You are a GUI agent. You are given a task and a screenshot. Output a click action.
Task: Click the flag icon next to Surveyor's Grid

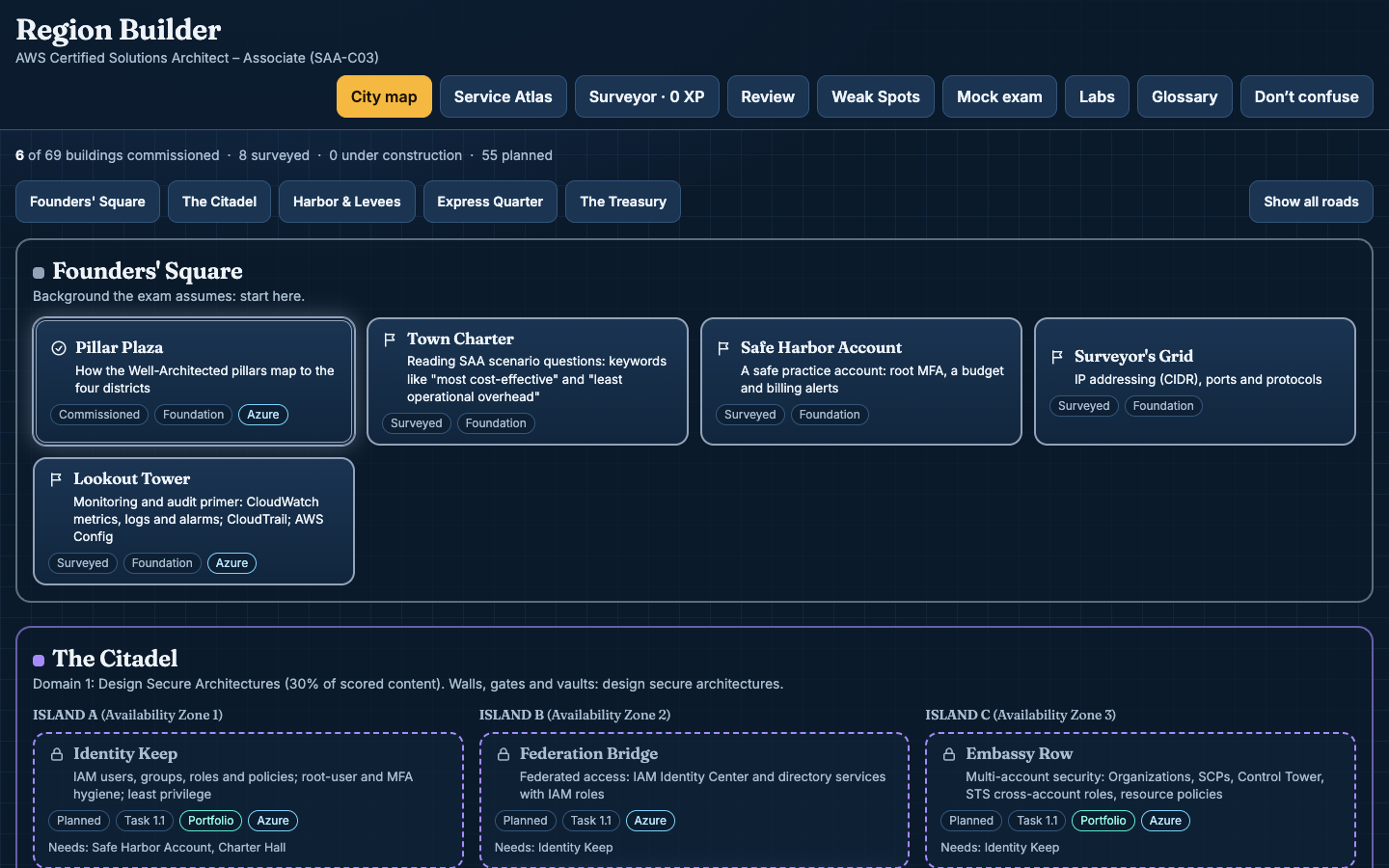[x=1057, y=357]
